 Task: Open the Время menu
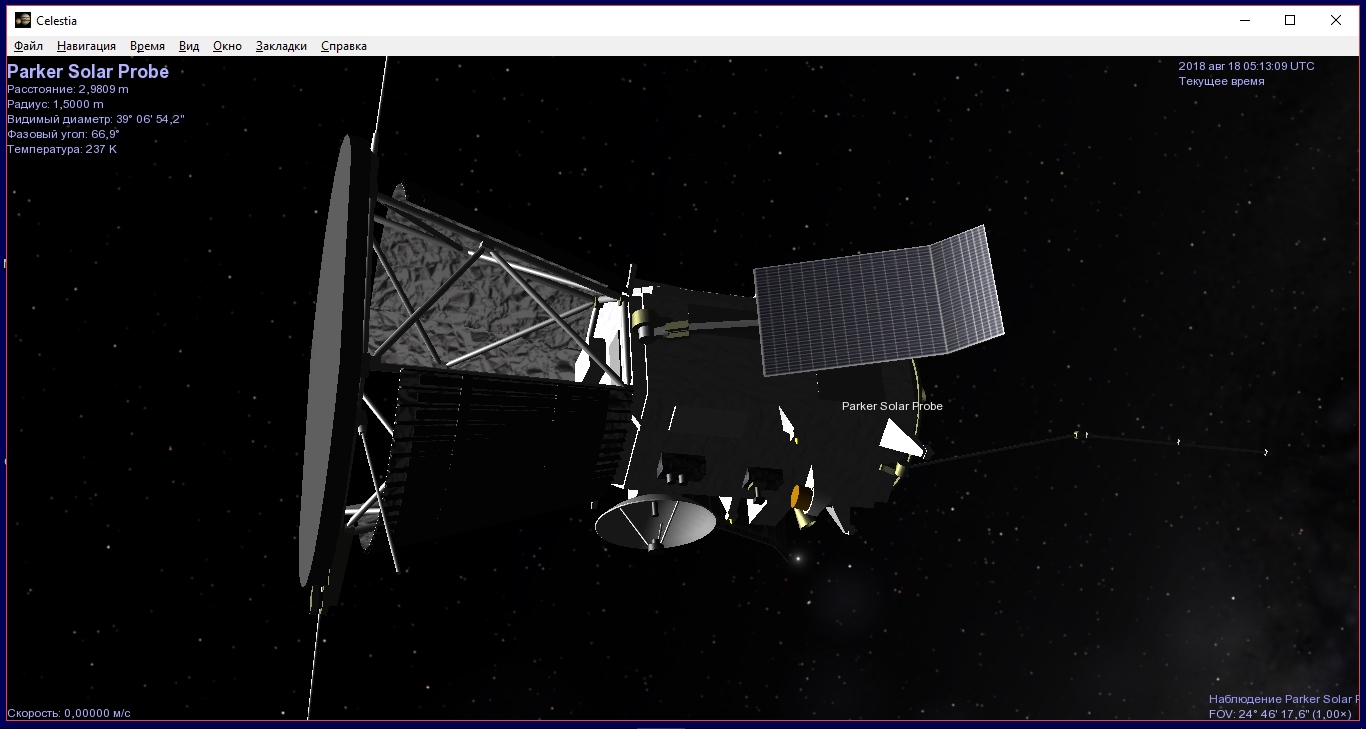pos(147,46)
